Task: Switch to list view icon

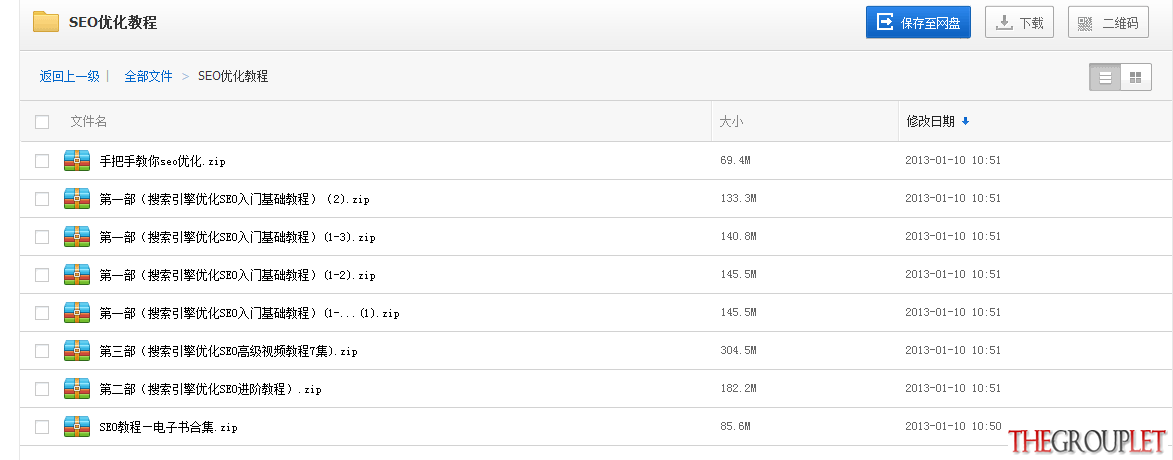Action: tap(1105, 77)
